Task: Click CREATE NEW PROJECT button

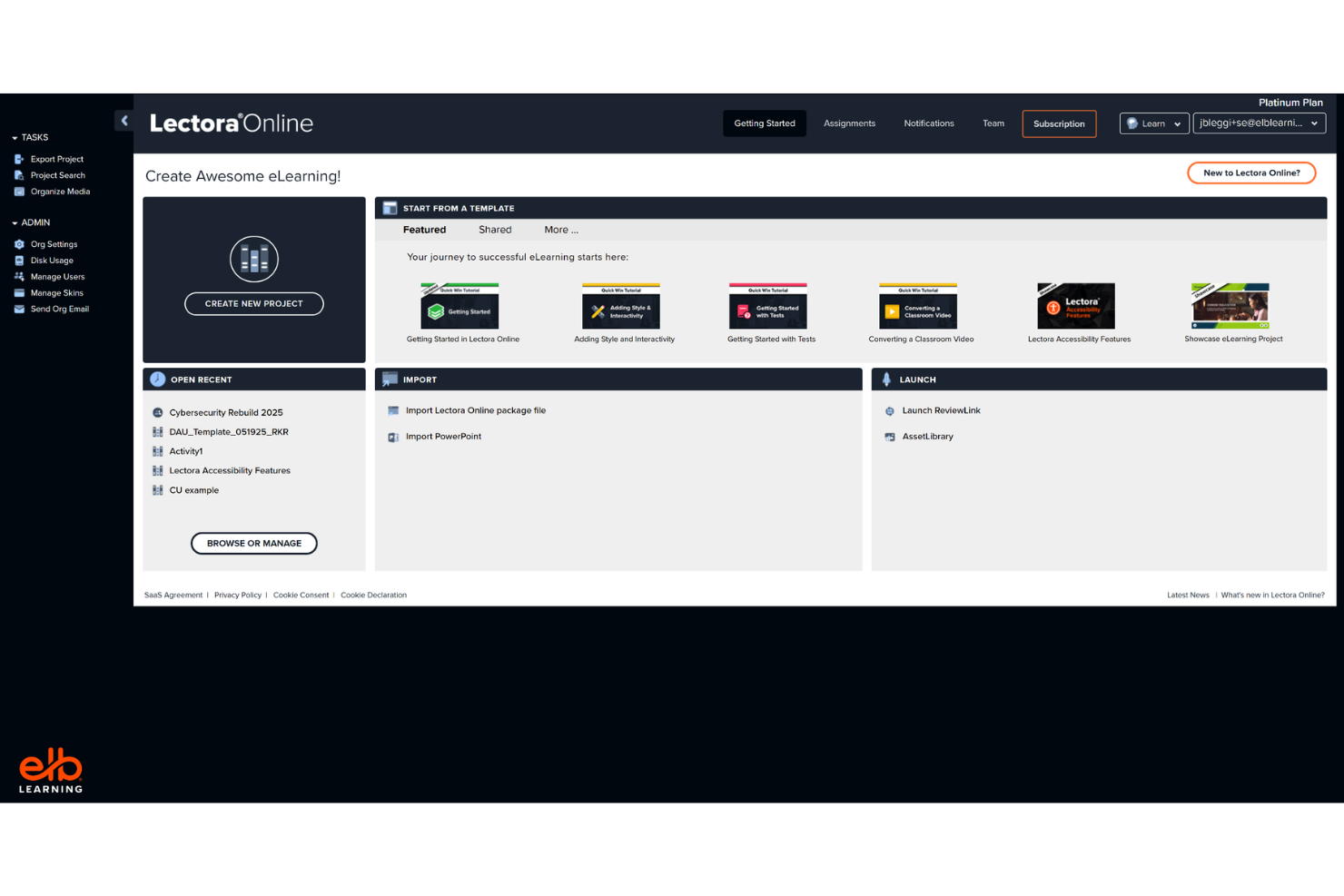Action: 254,303
